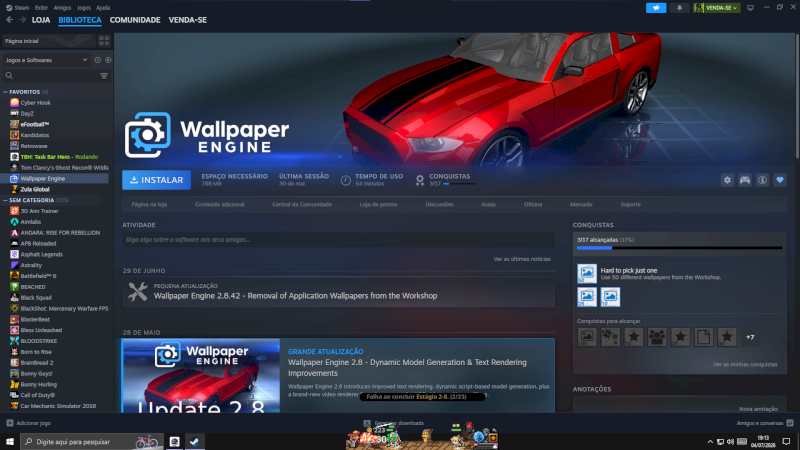Open the library filter options icon
The width and height of the screenshot is (800, 450).
coord(104,76)
